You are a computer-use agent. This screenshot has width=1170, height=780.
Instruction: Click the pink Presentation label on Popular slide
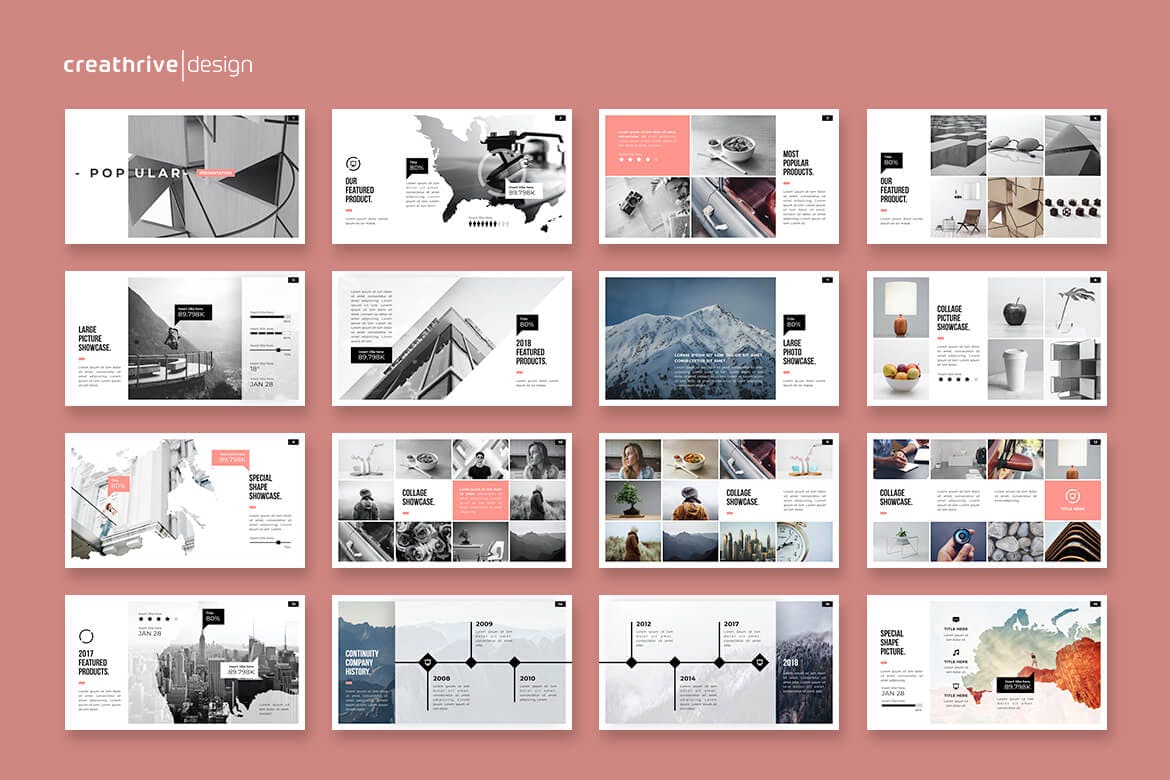coord(215,173)
